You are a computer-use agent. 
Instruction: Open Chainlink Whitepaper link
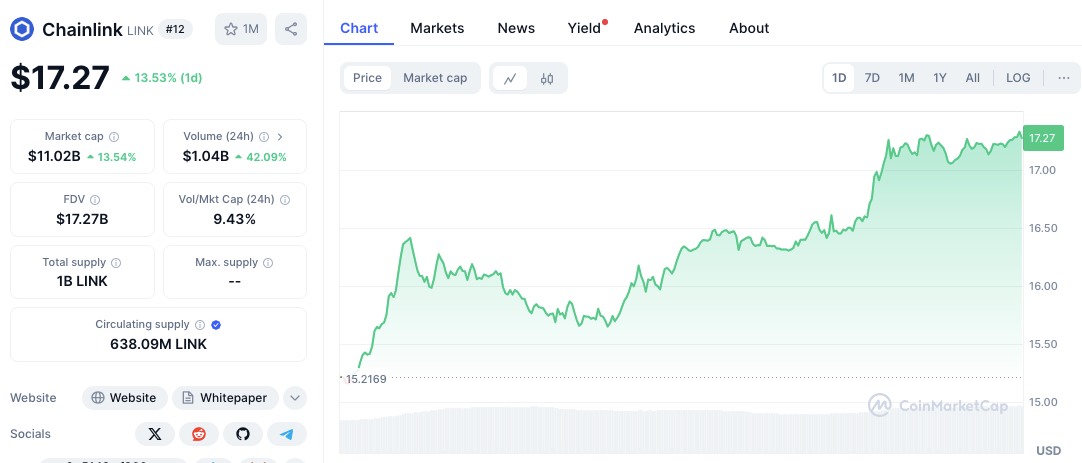226,398
